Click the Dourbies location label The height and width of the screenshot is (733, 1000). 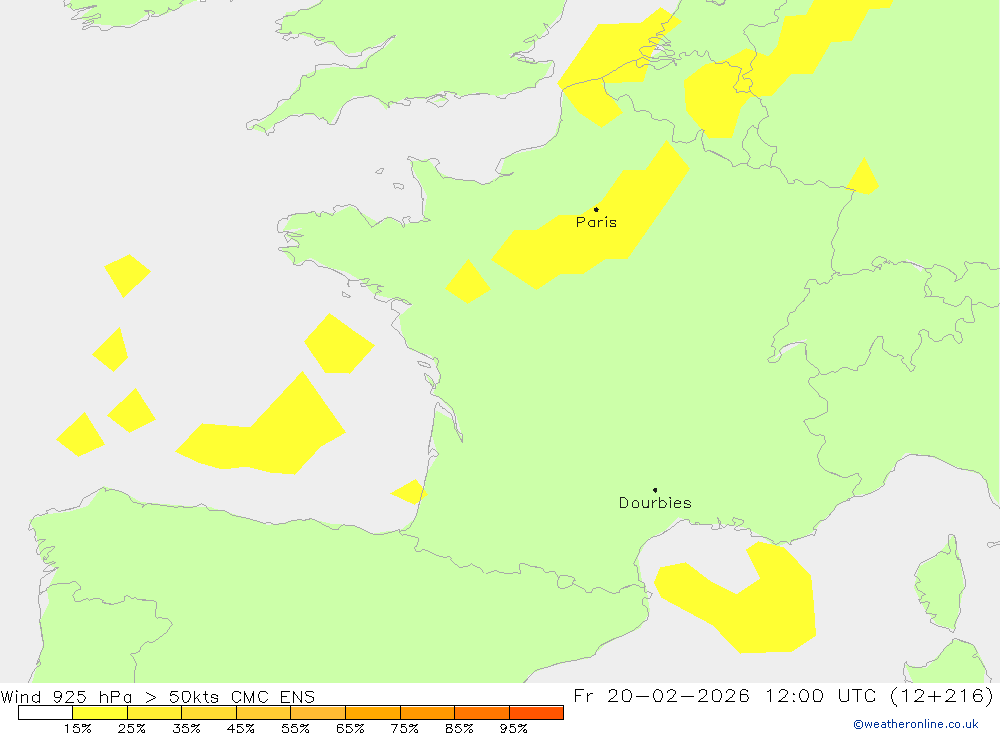655,503
